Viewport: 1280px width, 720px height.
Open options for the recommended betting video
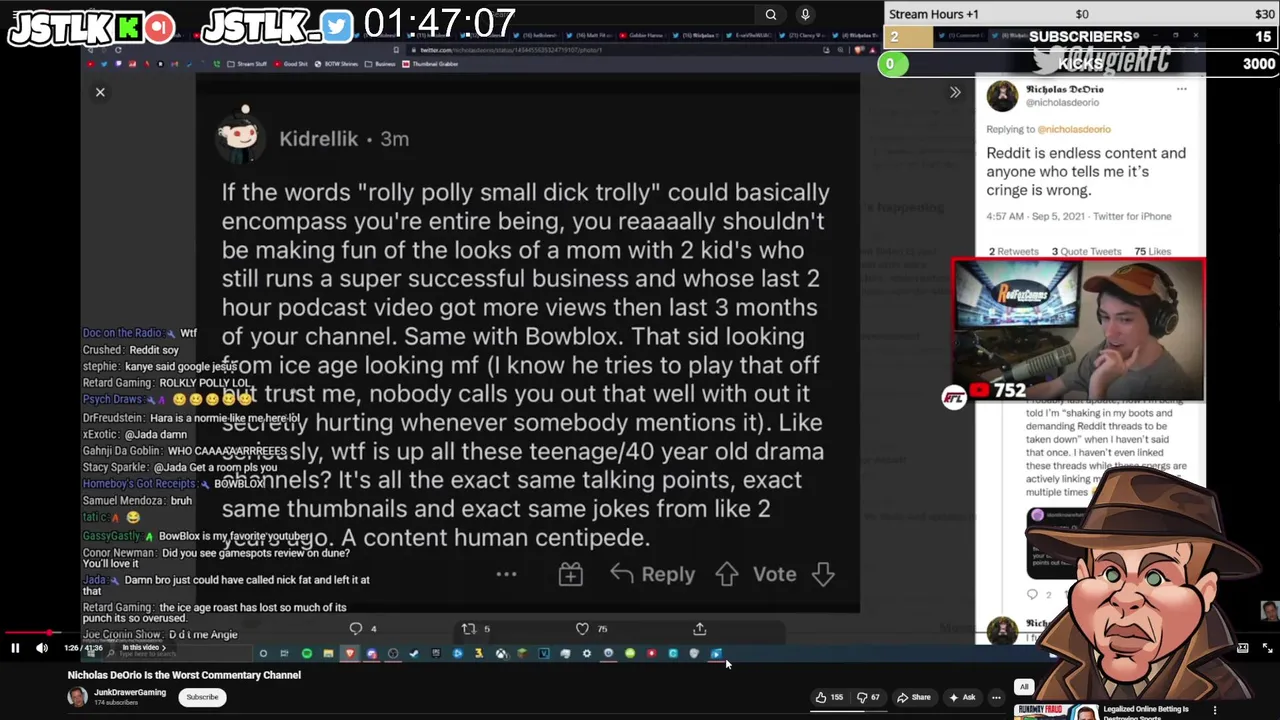1215,710
